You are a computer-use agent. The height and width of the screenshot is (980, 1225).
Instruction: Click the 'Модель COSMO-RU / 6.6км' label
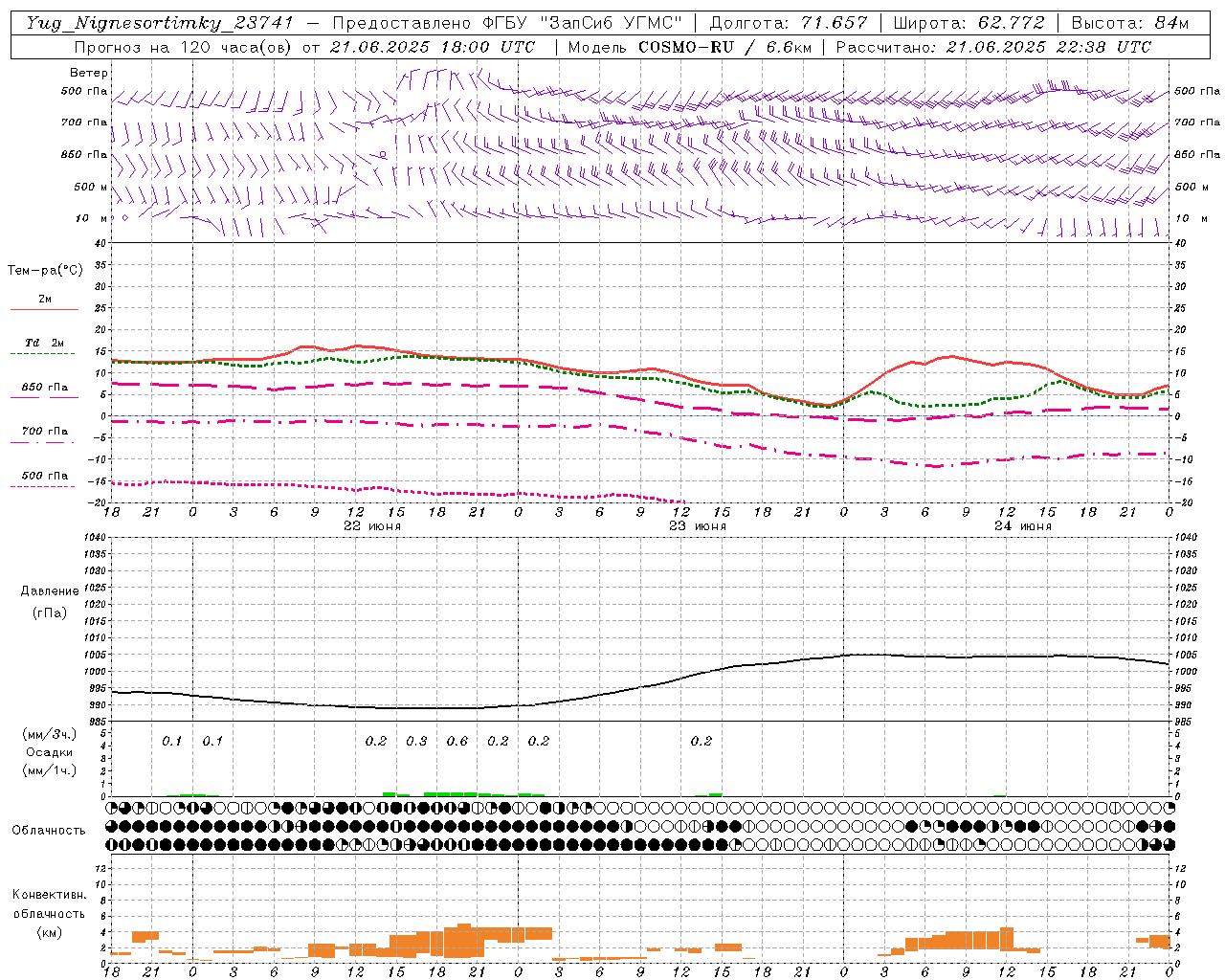coord(689,47)
